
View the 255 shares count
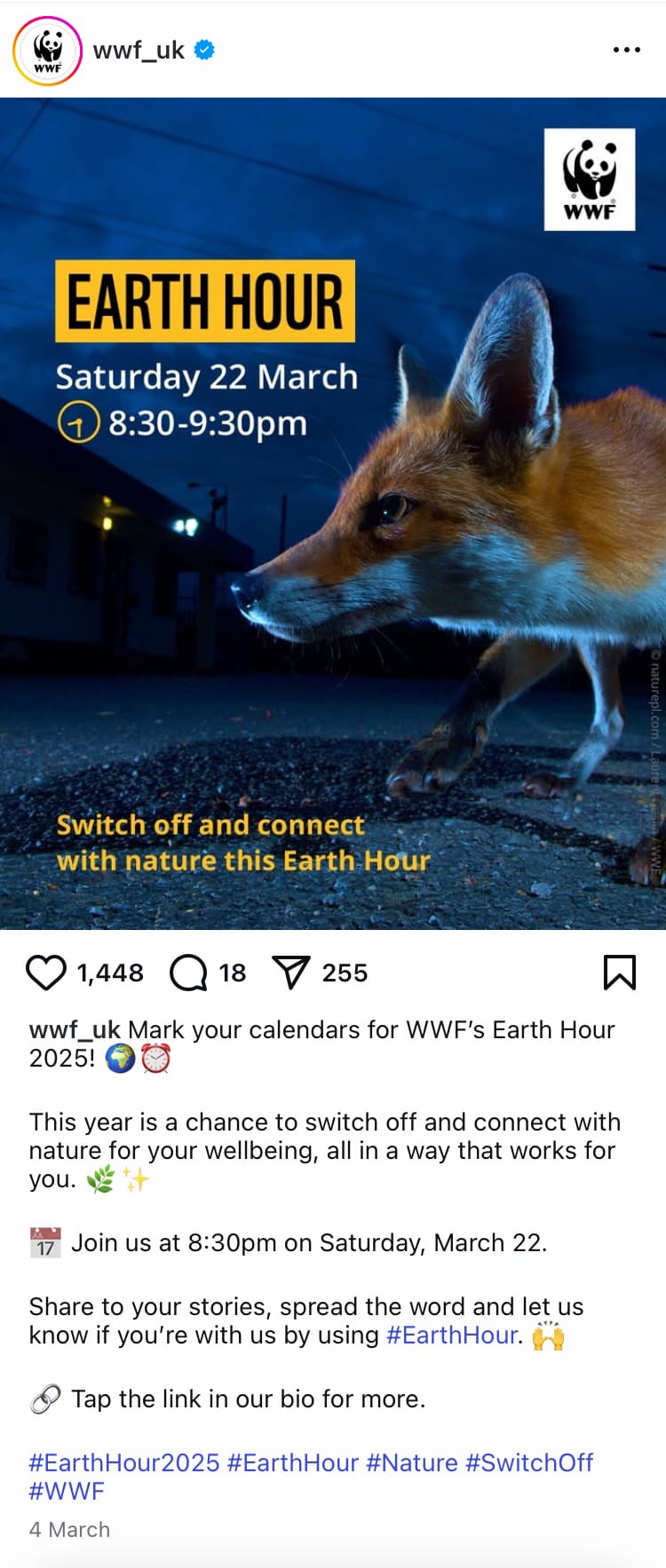click(x=345, y=973)
